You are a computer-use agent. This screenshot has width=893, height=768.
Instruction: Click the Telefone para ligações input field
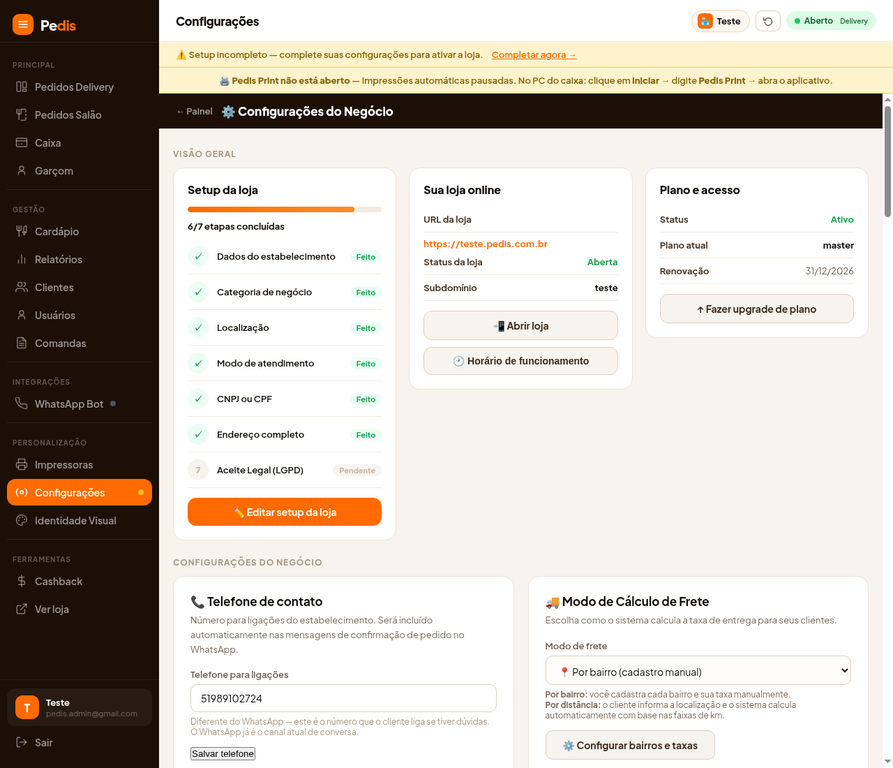coord(343,699)
